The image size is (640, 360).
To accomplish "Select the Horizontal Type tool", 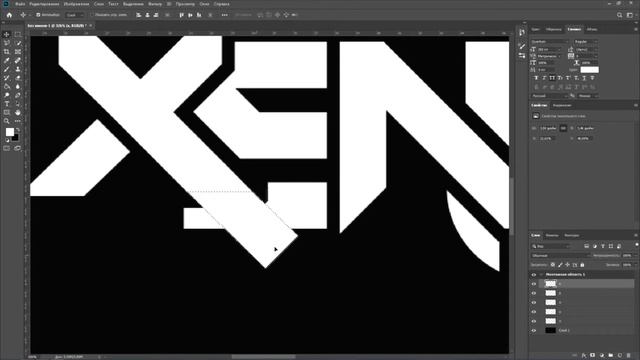I will 7,104.
